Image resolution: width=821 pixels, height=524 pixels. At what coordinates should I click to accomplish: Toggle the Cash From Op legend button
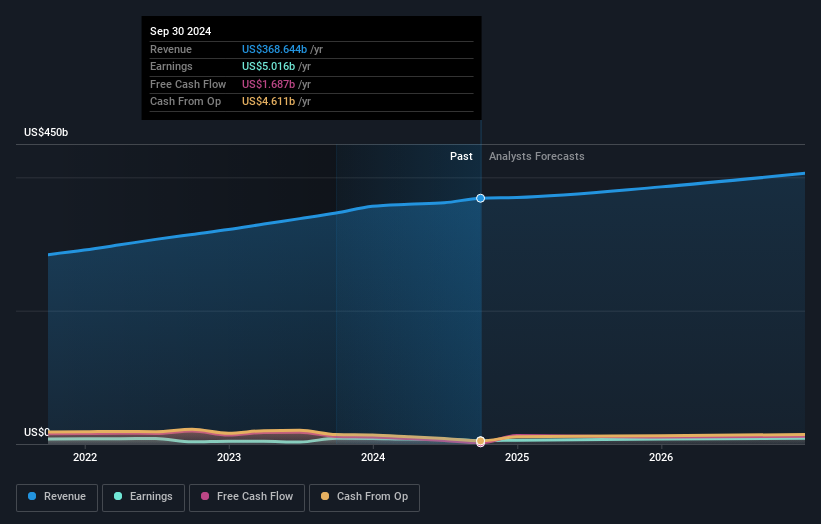364,497
